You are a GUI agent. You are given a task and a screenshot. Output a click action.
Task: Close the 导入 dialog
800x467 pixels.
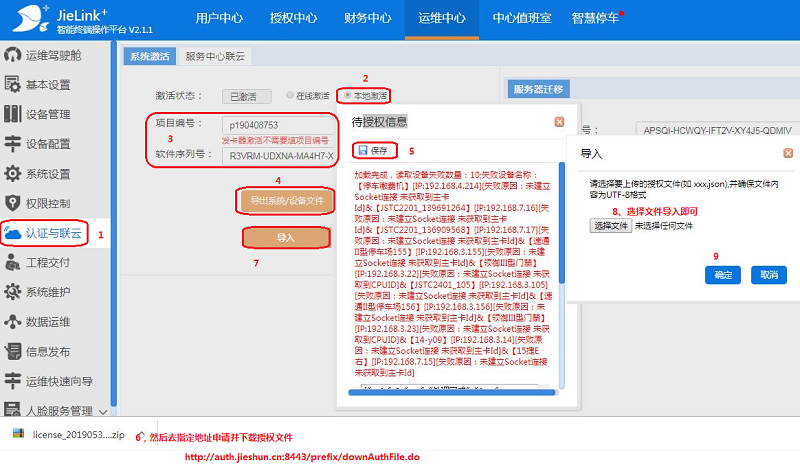coord(788,153)
